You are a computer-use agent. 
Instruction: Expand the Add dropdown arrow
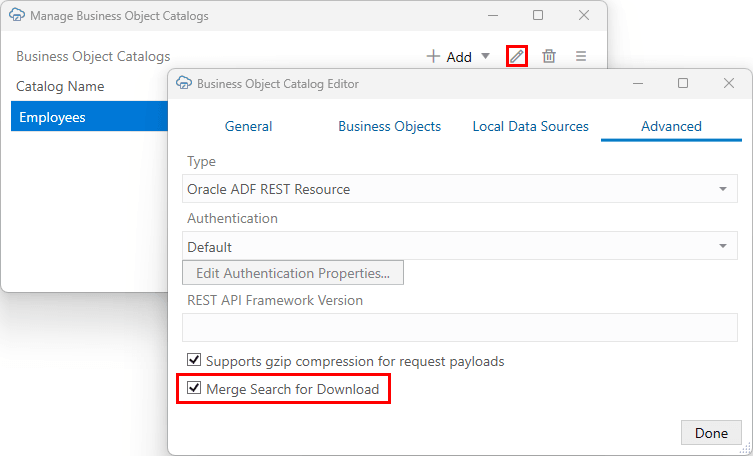[x=485, y=57]
